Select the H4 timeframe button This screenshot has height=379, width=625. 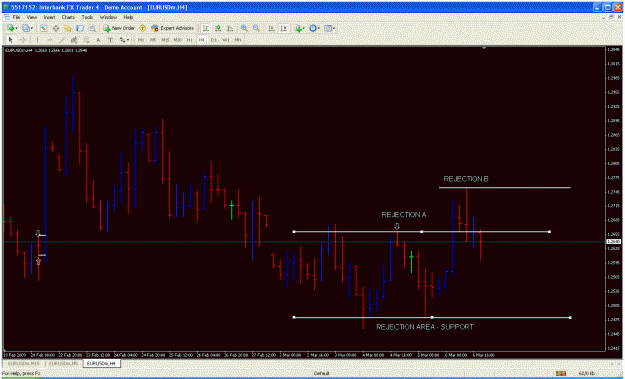pos(201,40)
